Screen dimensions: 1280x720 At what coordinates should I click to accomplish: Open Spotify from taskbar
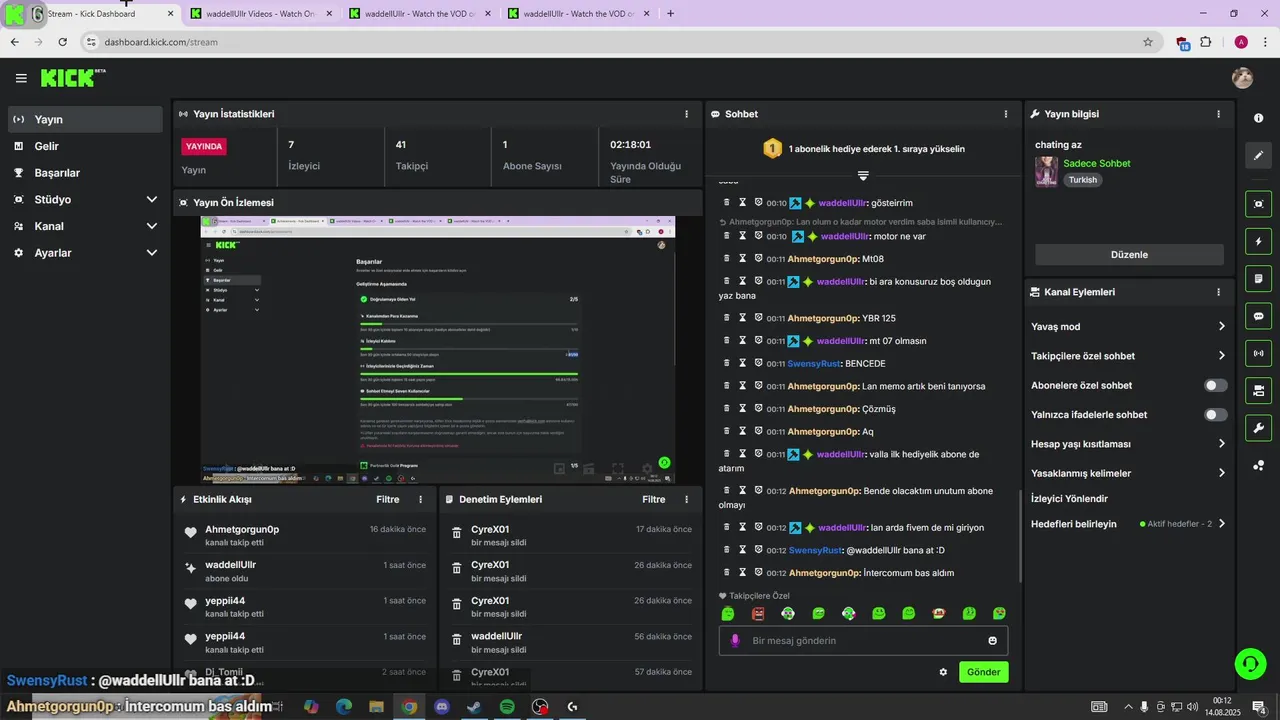[507, 707]
